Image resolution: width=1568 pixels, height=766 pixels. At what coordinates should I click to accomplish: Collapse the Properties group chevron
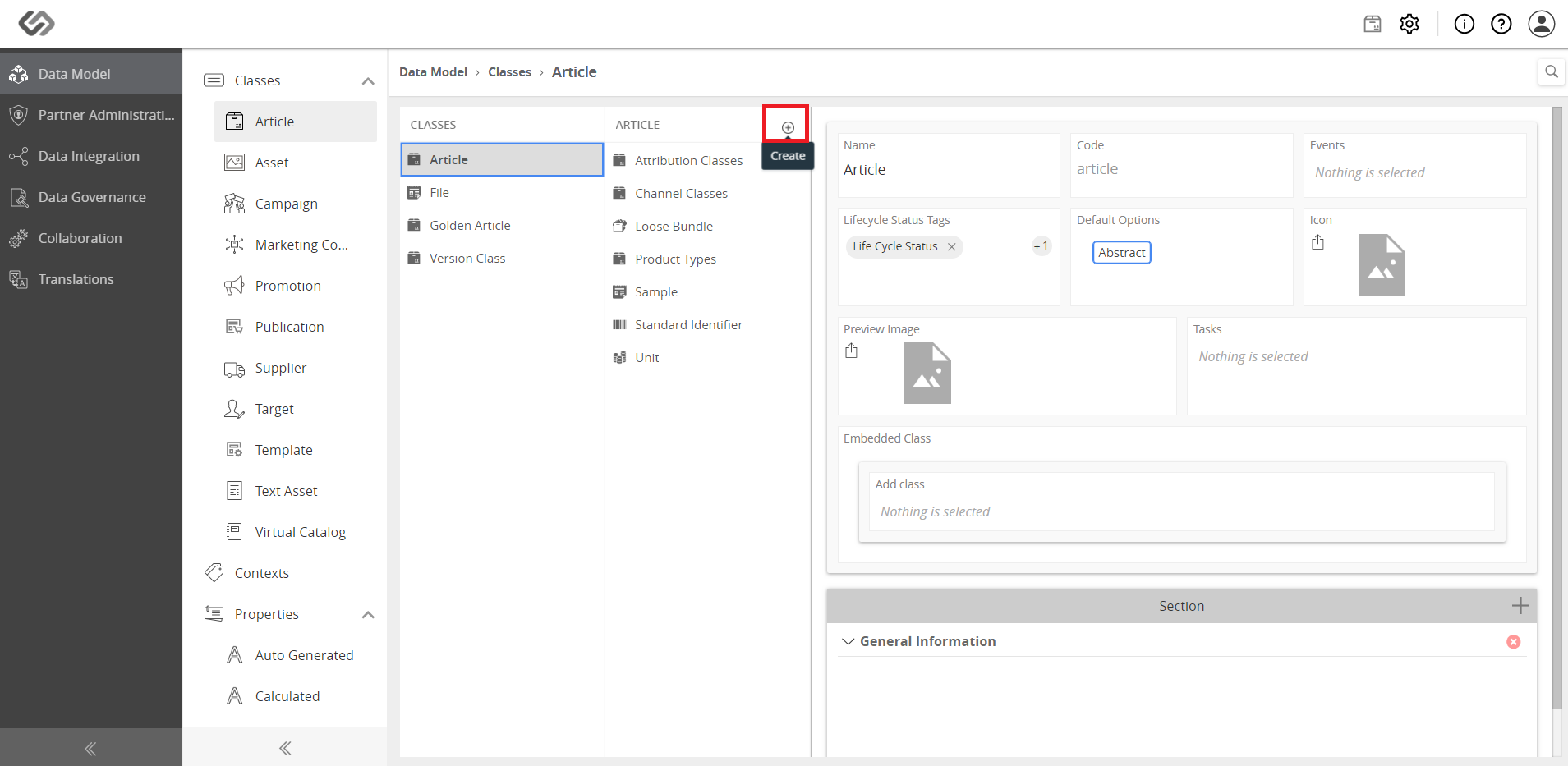pos(368,614)
